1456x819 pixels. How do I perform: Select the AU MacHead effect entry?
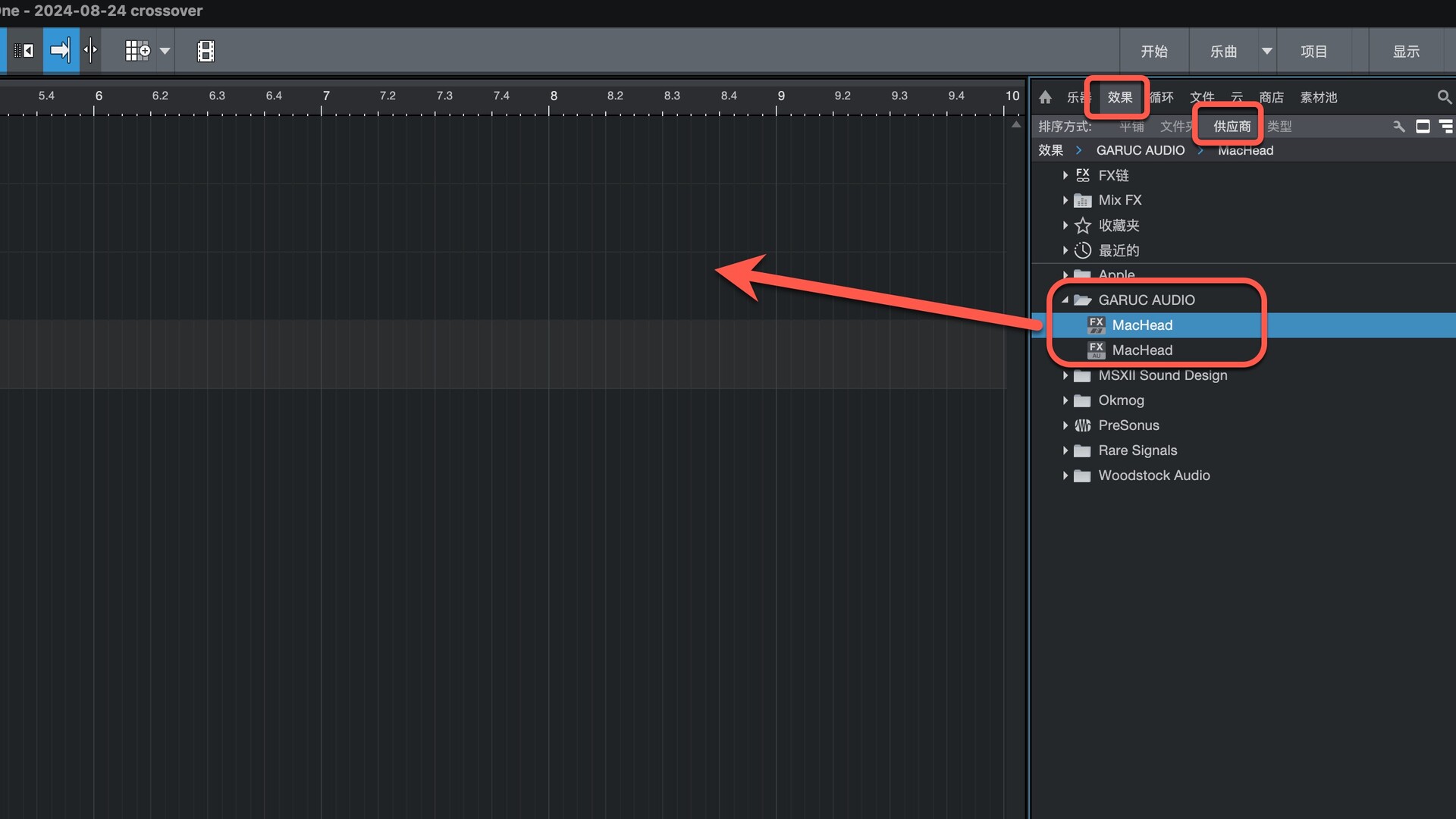(1142, 350)
